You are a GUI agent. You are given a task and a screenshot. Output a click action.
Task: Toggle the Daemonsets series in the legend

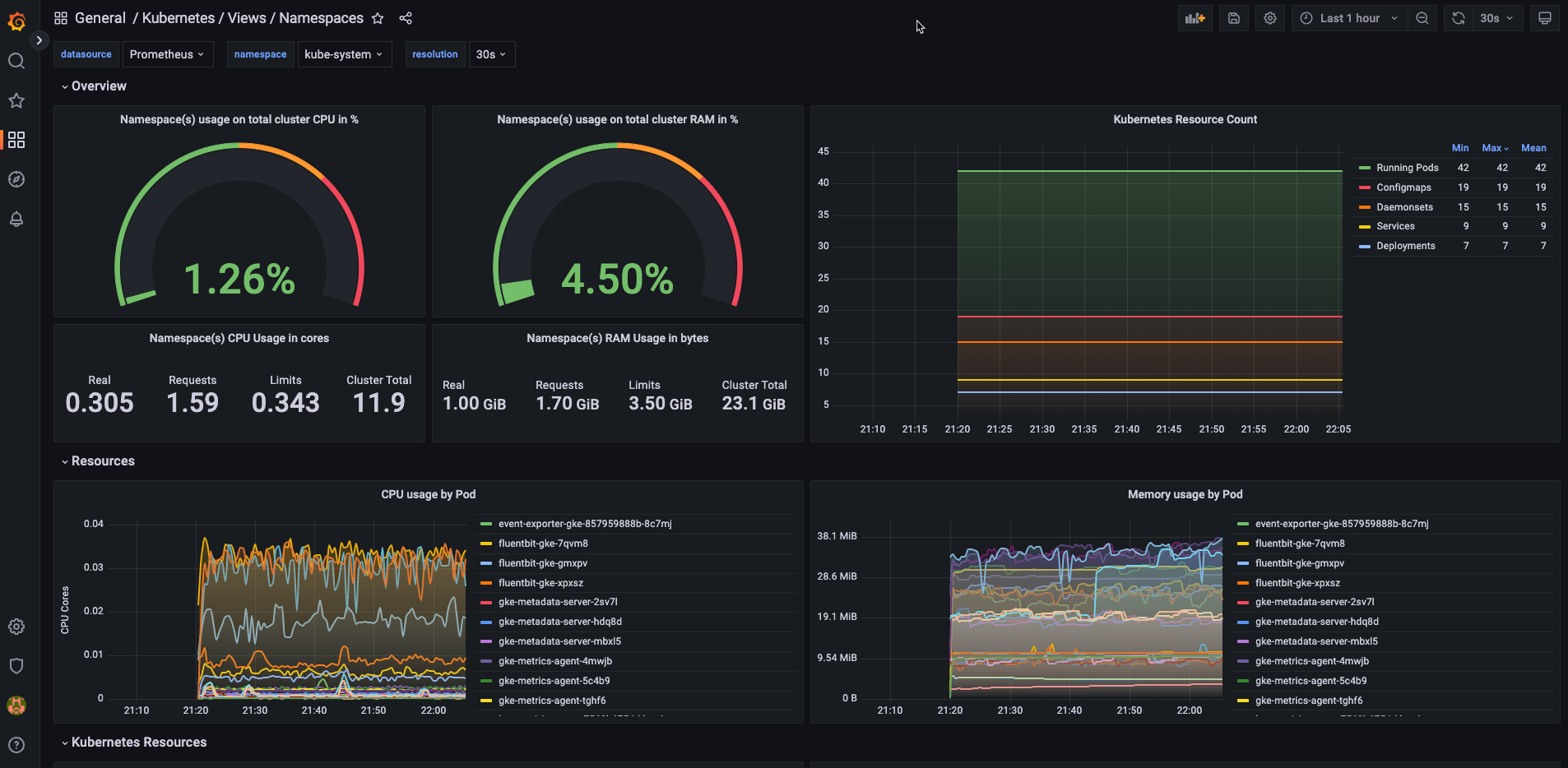click(1404, 207)
